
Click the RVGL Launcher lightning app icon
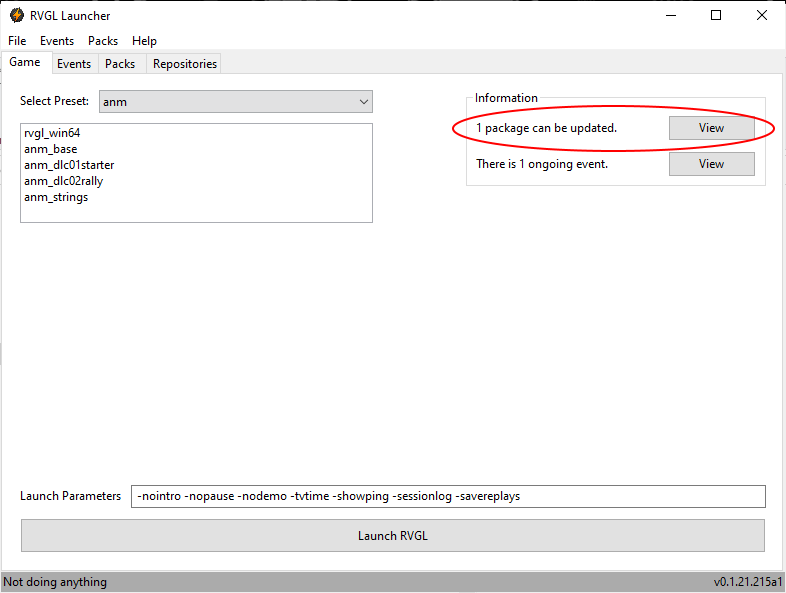point(17,16)
